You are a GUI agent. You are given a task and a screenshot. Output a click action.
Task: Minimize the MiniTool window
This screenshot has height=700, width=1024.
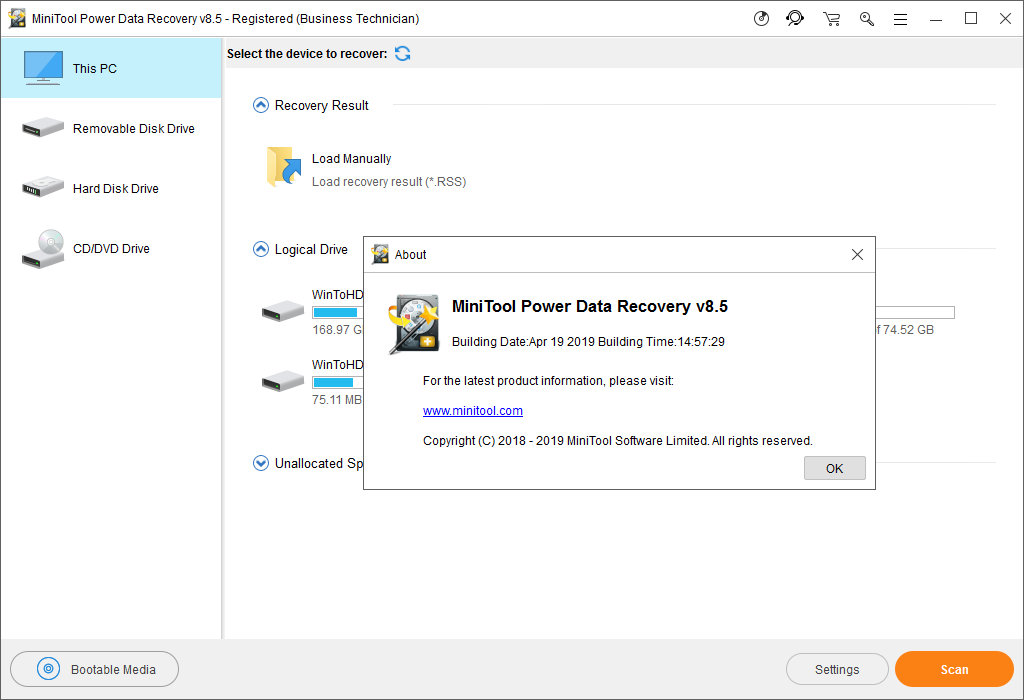coord(936,19)
